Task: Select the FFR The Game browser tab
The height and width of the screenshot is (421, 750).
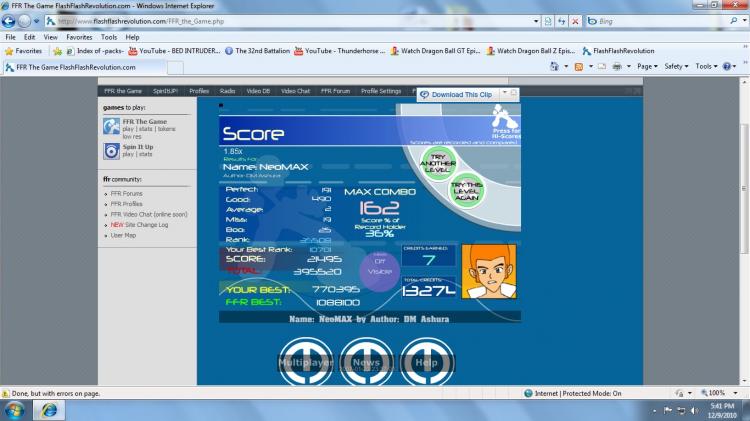Action: coord(84,67)
